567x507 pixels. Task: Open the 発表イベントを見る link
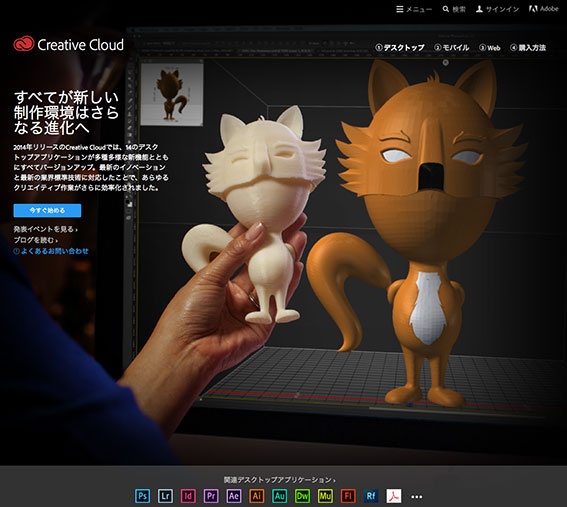coord(46,229)
